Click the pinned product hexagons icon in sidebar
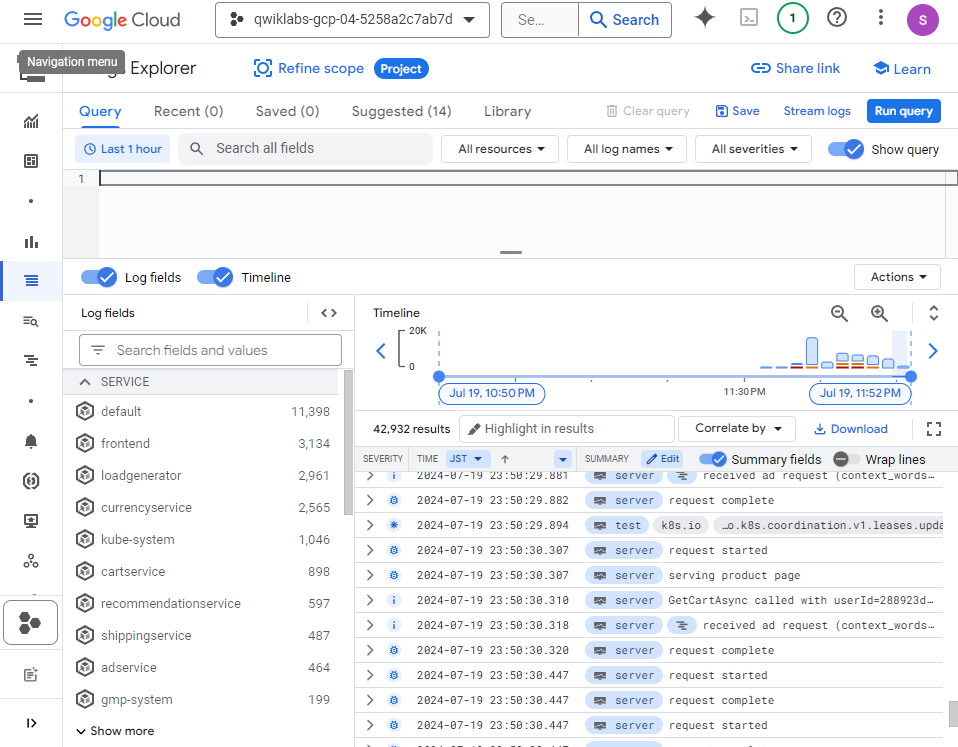The width and height of the screenshot is (958, 747). pos(30,623)
